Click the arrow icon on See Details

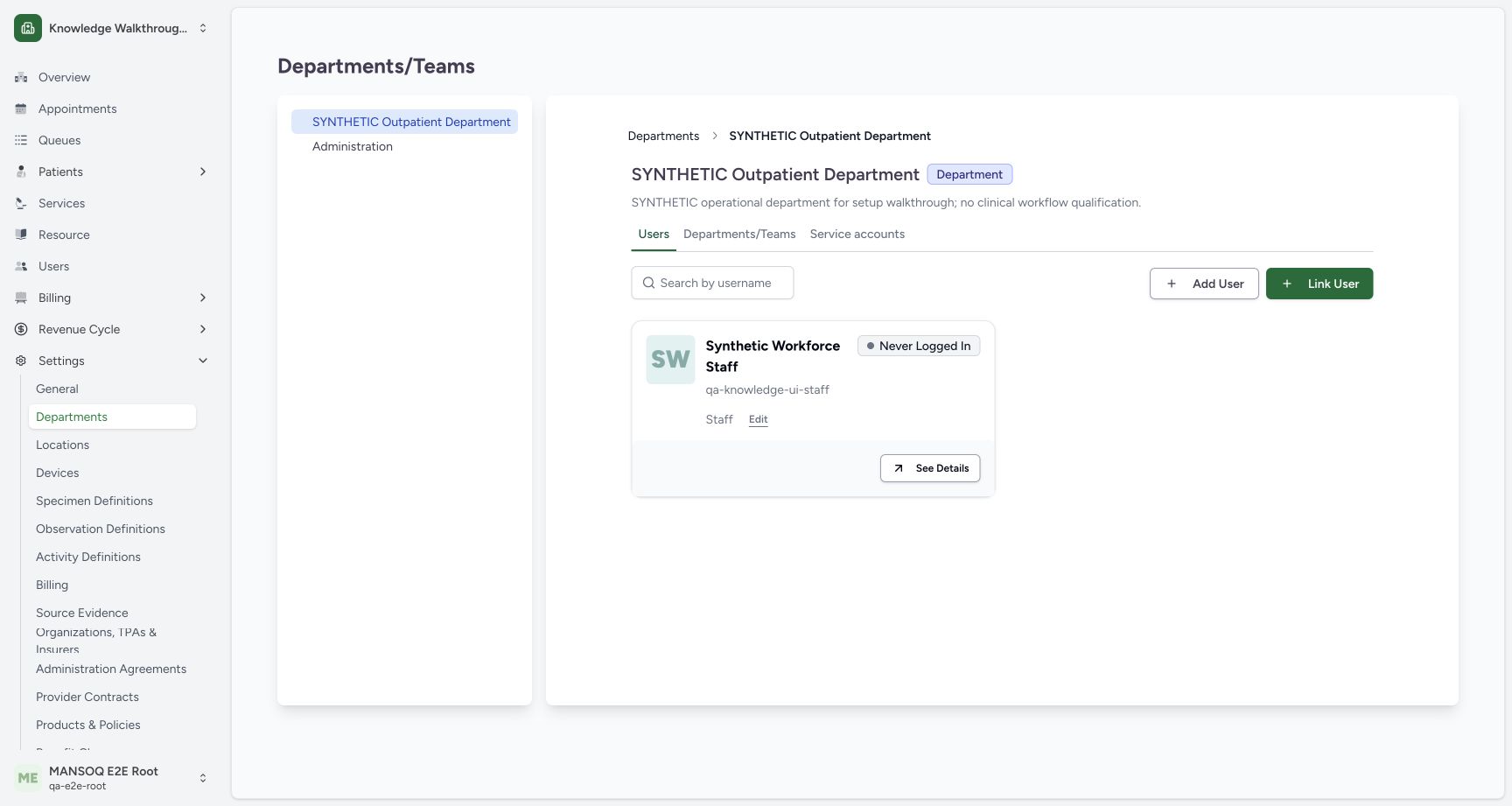[898, 468]
